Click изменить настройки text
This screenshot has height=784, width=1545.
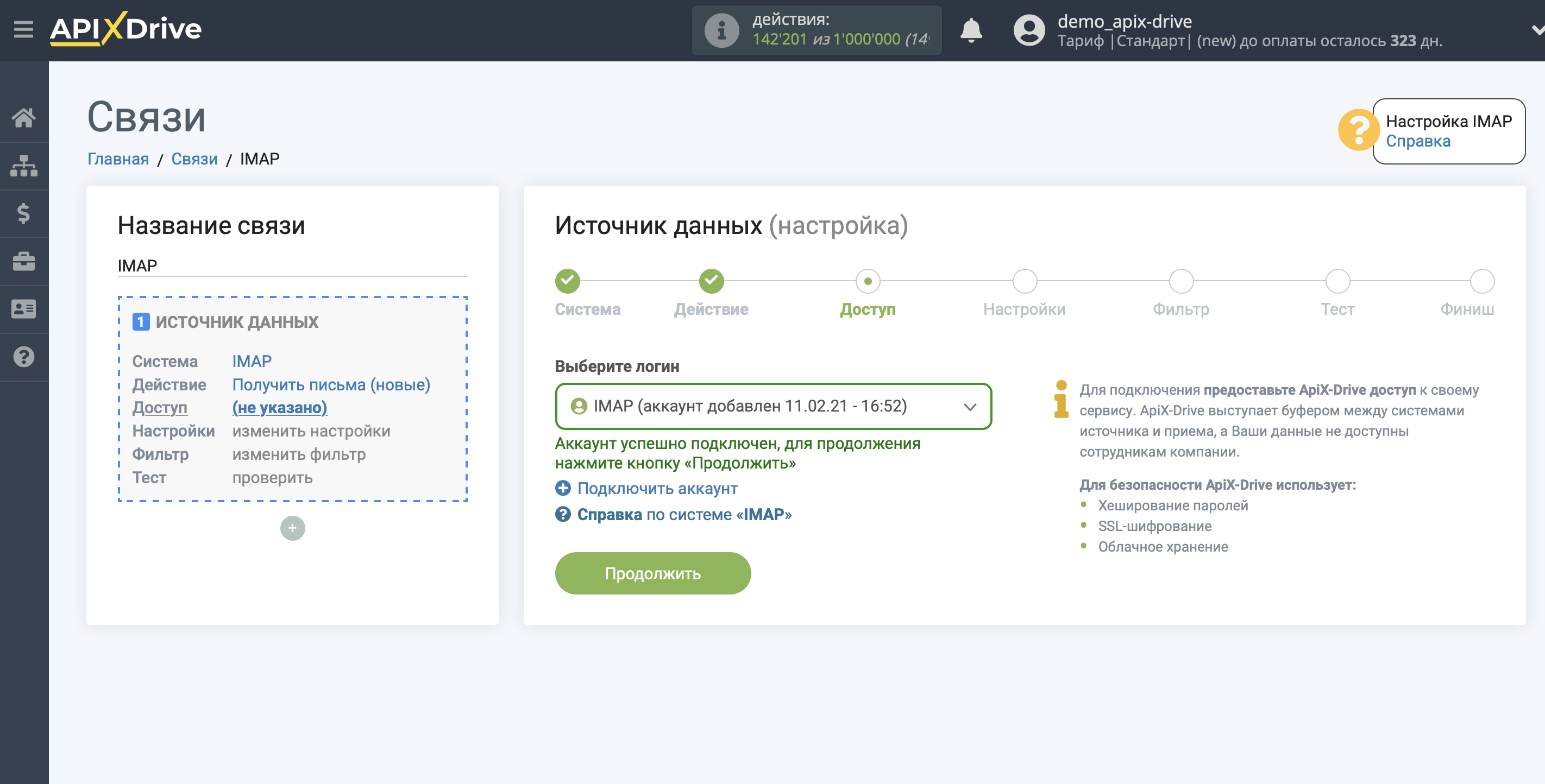(x=311, y=431)
